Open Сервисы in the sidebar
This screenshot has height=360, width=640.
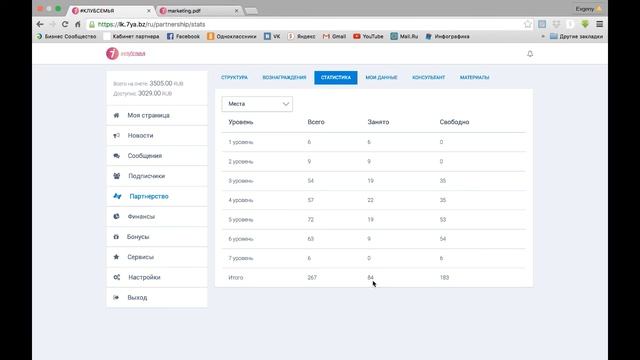point(157,257)
